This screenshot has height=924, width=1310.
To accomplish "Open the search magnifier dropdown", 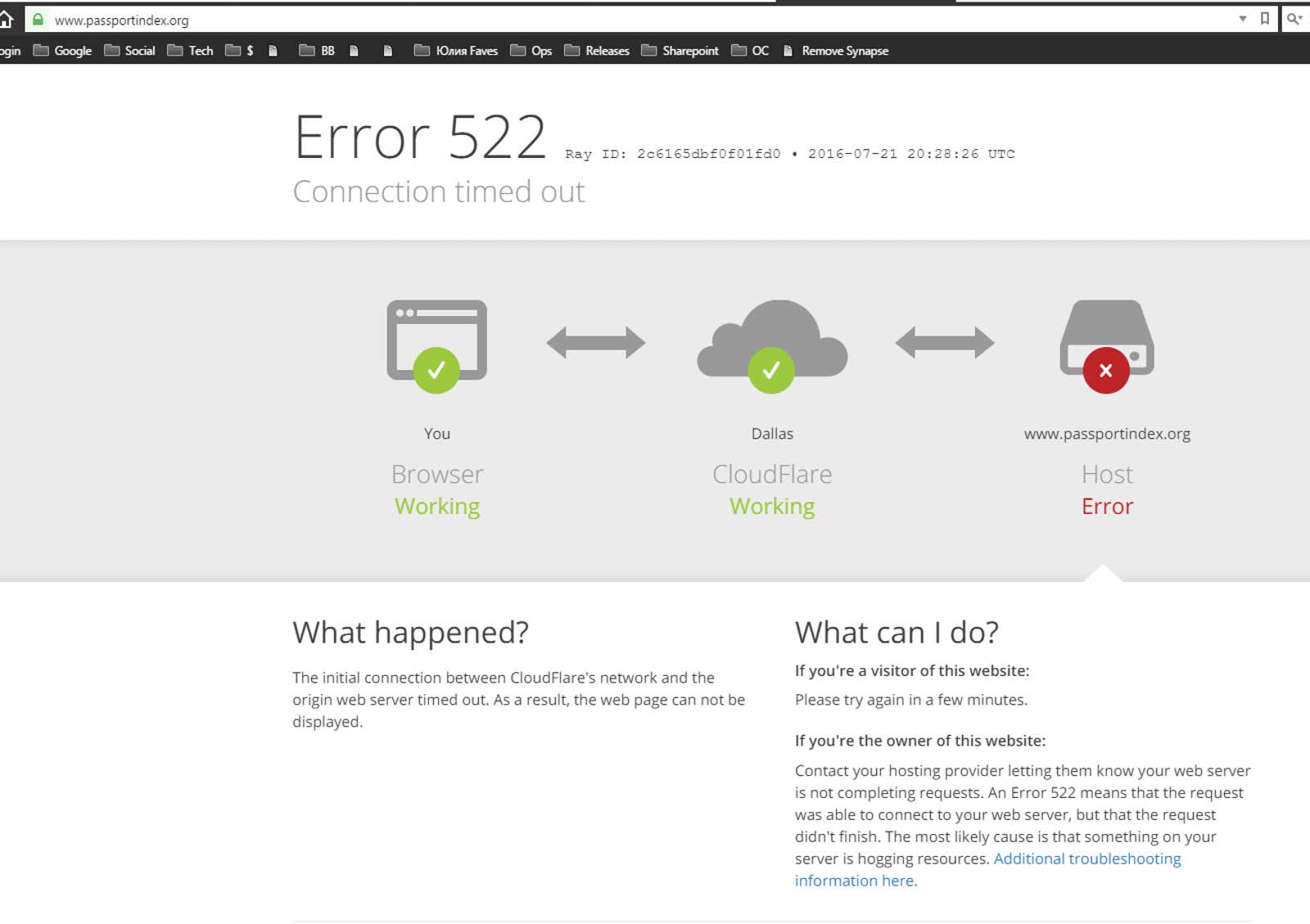I will (1295, 19).
